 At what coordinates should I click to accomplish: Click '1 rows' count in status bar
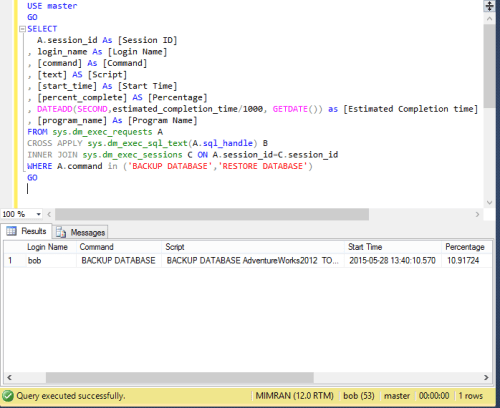[470, 396]
